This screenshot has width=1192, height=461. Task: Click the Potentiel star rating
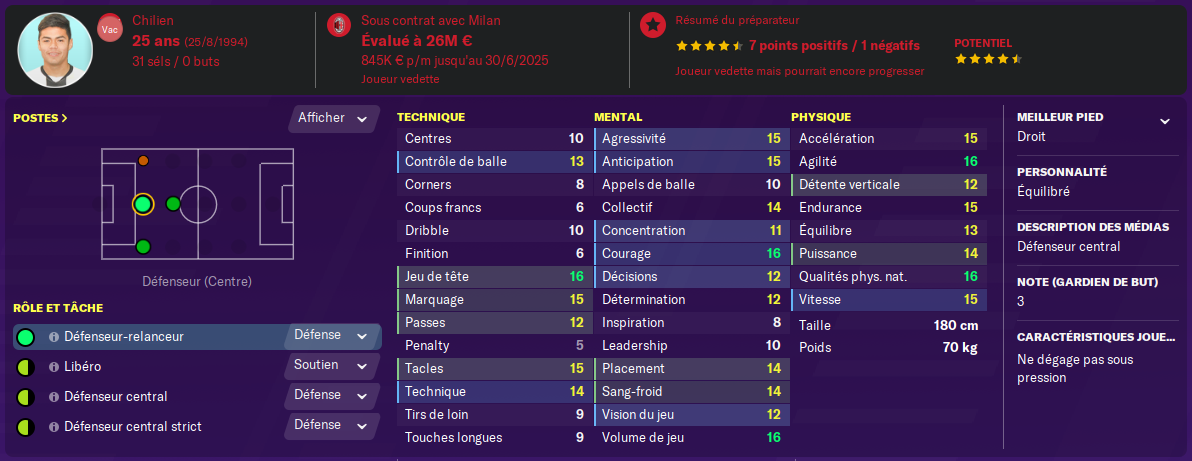click(988, 59)
